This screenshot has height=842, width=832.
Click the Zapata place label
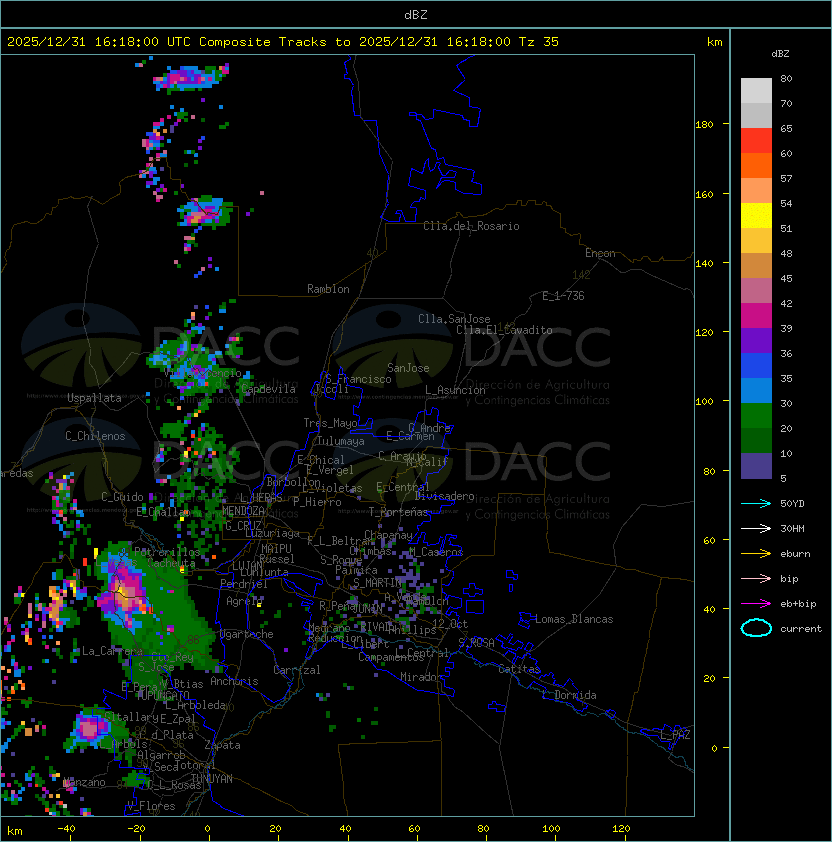pos(222,745)
